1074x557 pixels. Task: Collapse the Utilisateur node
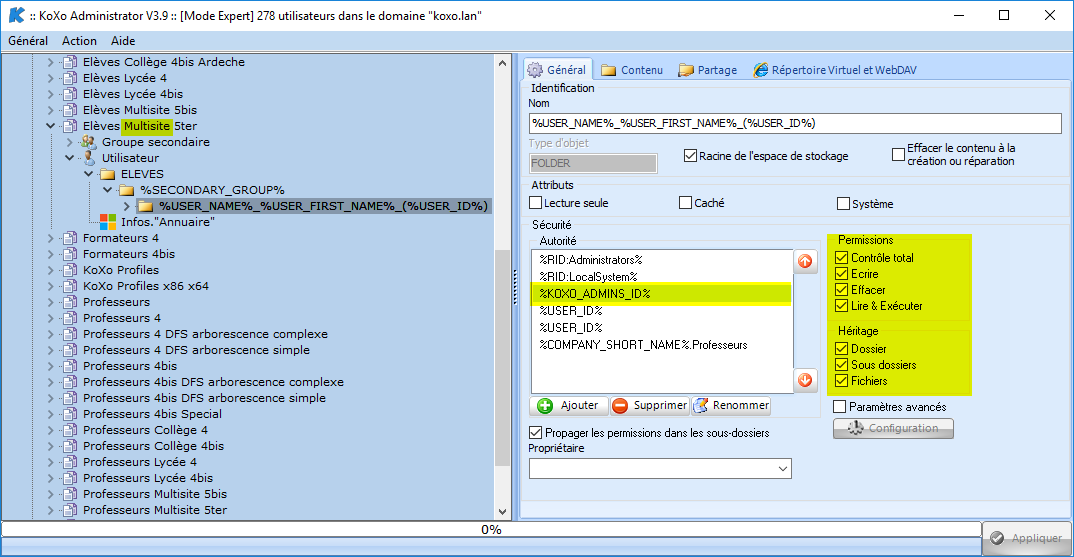pos(69,158)
